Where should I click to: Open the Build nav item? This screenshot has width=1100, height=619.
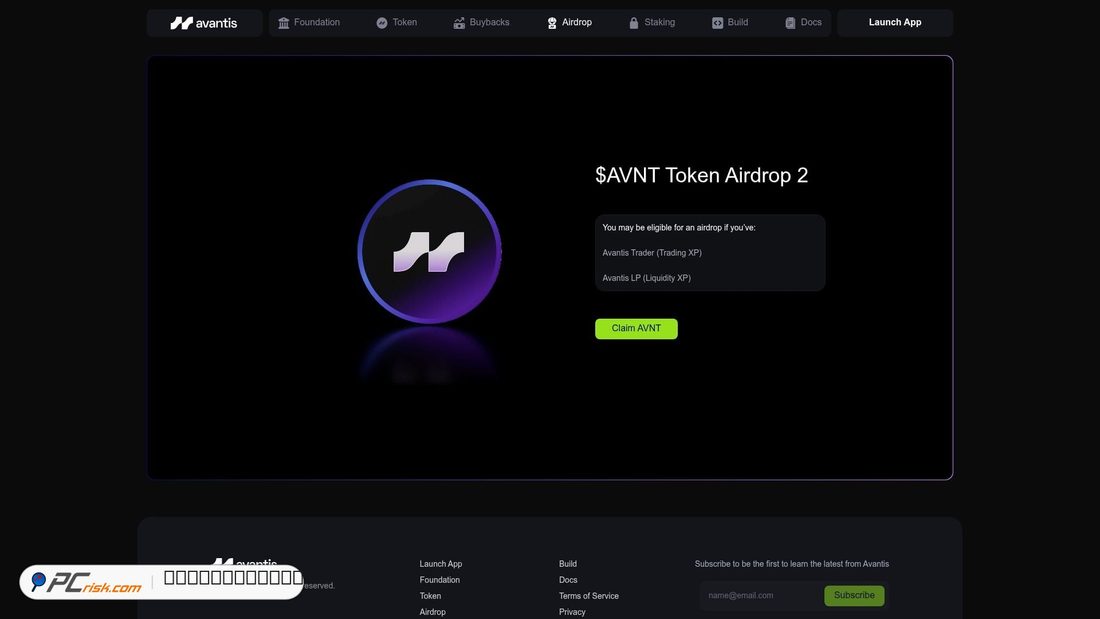tap(730, 22)
